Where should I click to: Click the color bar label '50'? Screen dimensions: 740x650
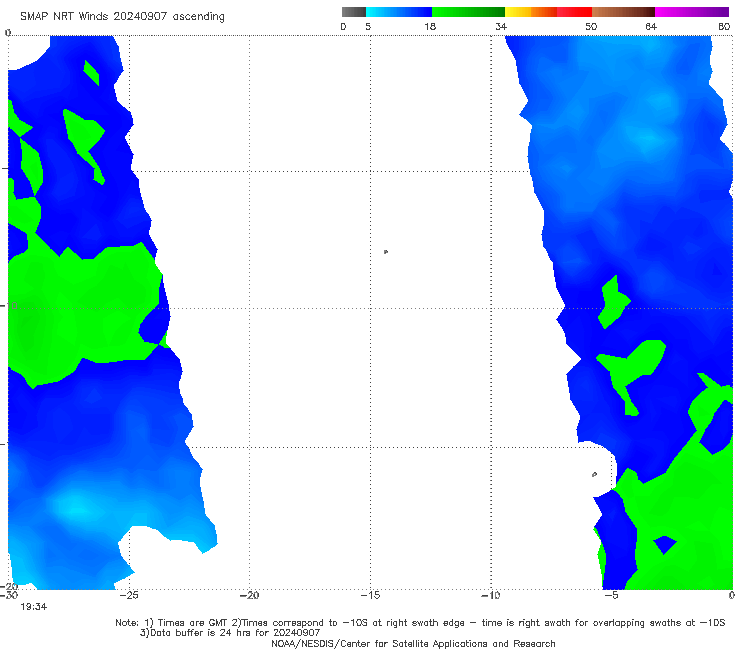(591, 27)
